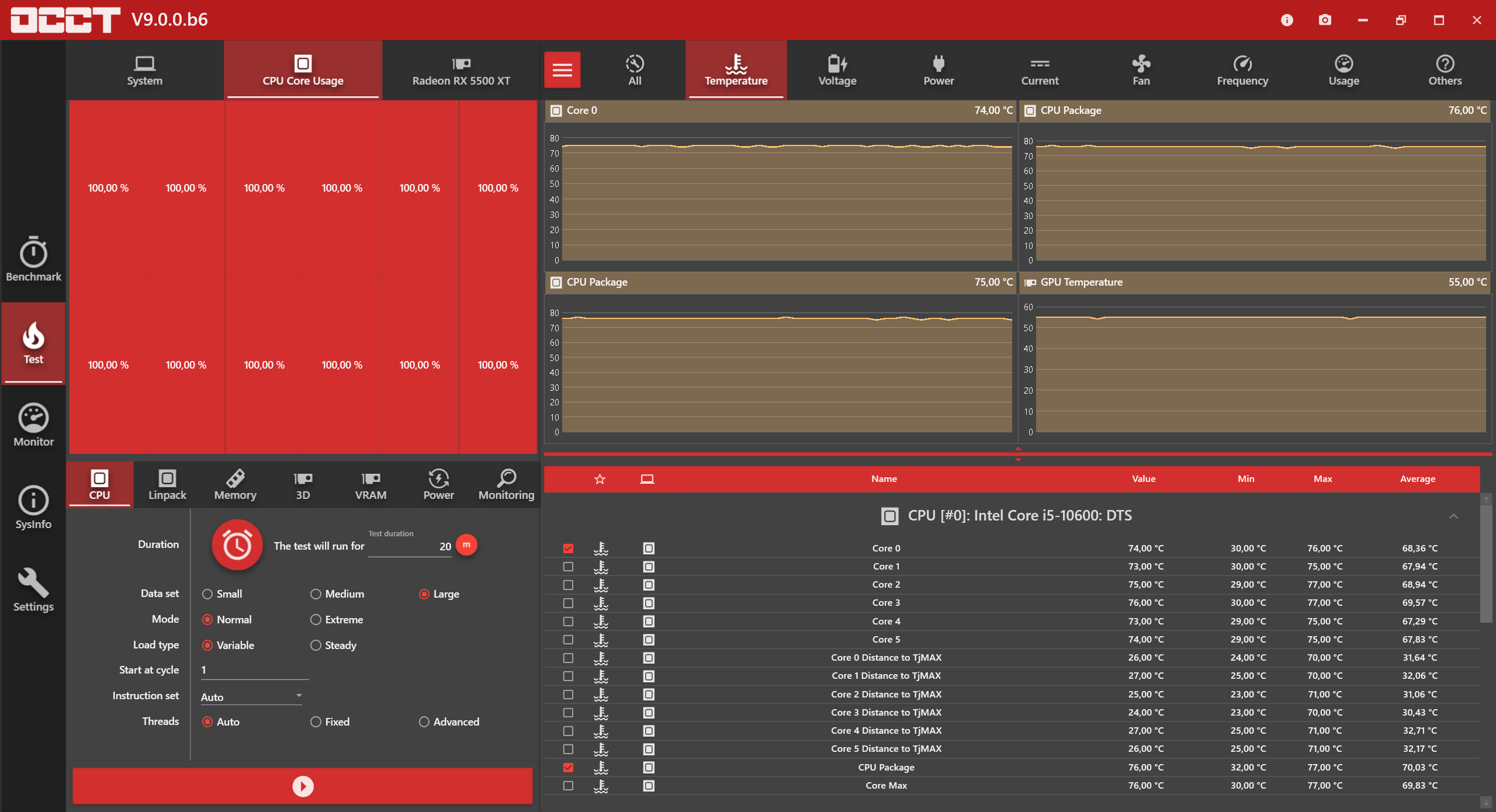Select the Linpack test type

point(167,485)
